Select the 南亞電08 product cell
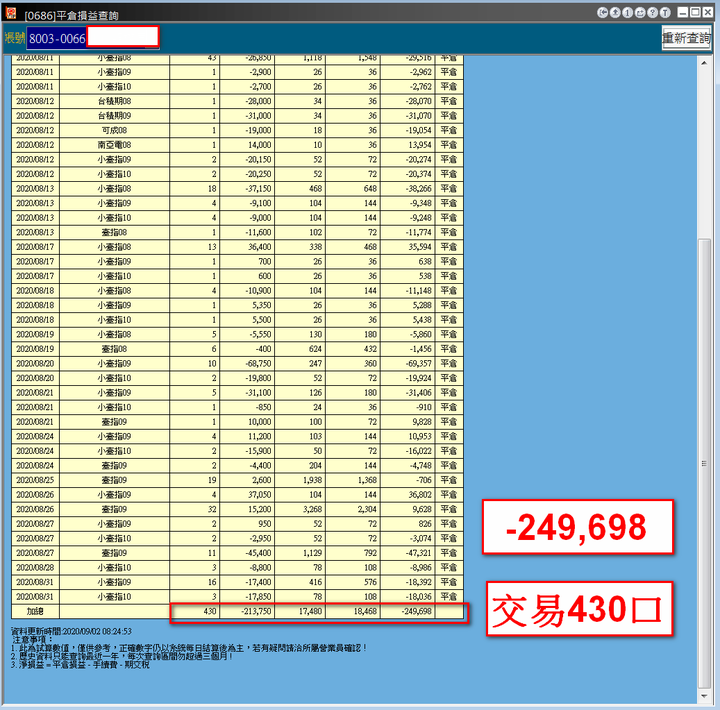Image resolution: width=720 pixels, height=710 pixels. pyautogui.click(x=114, y=145)
